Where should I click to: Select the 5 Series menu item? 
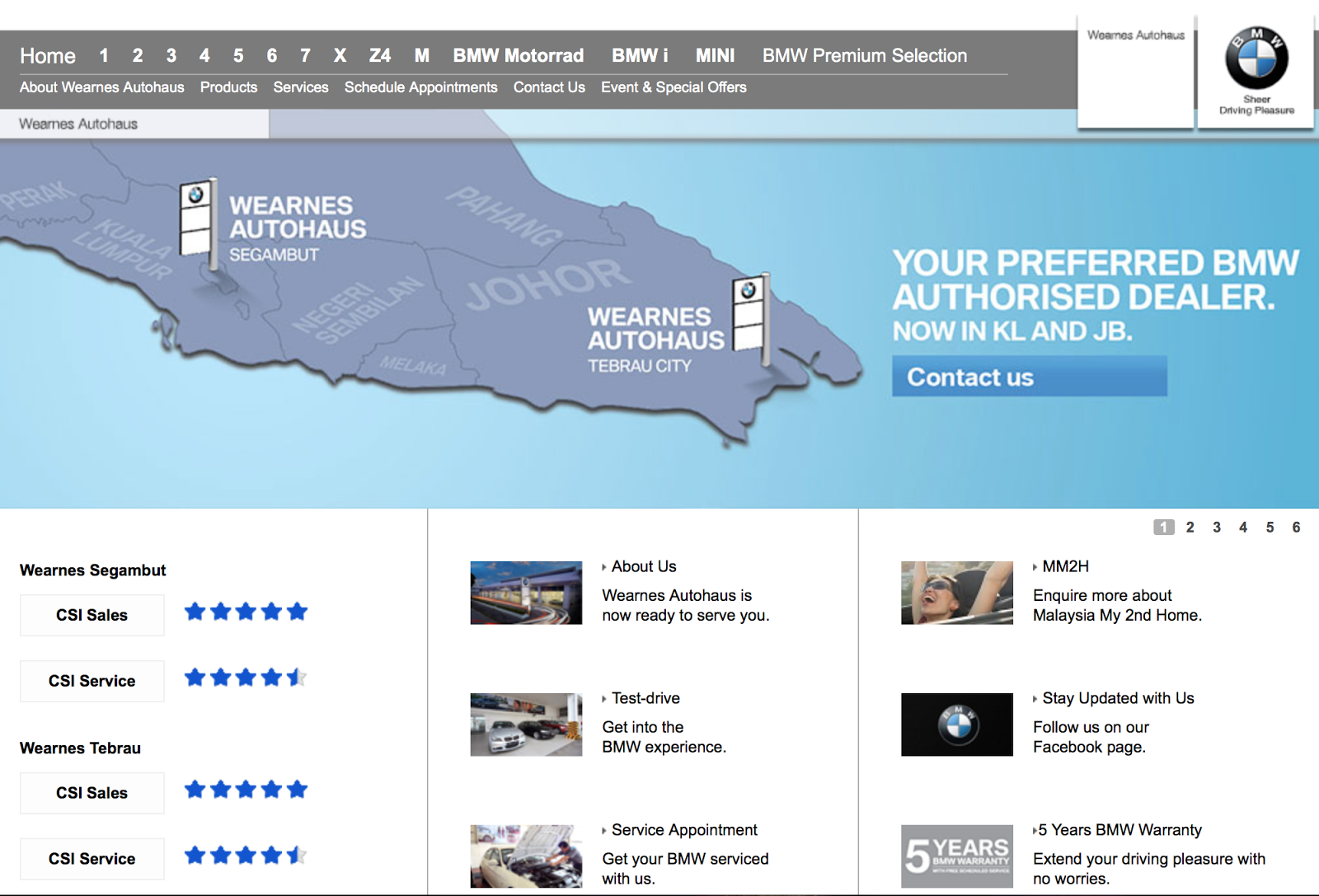(238, 55)
